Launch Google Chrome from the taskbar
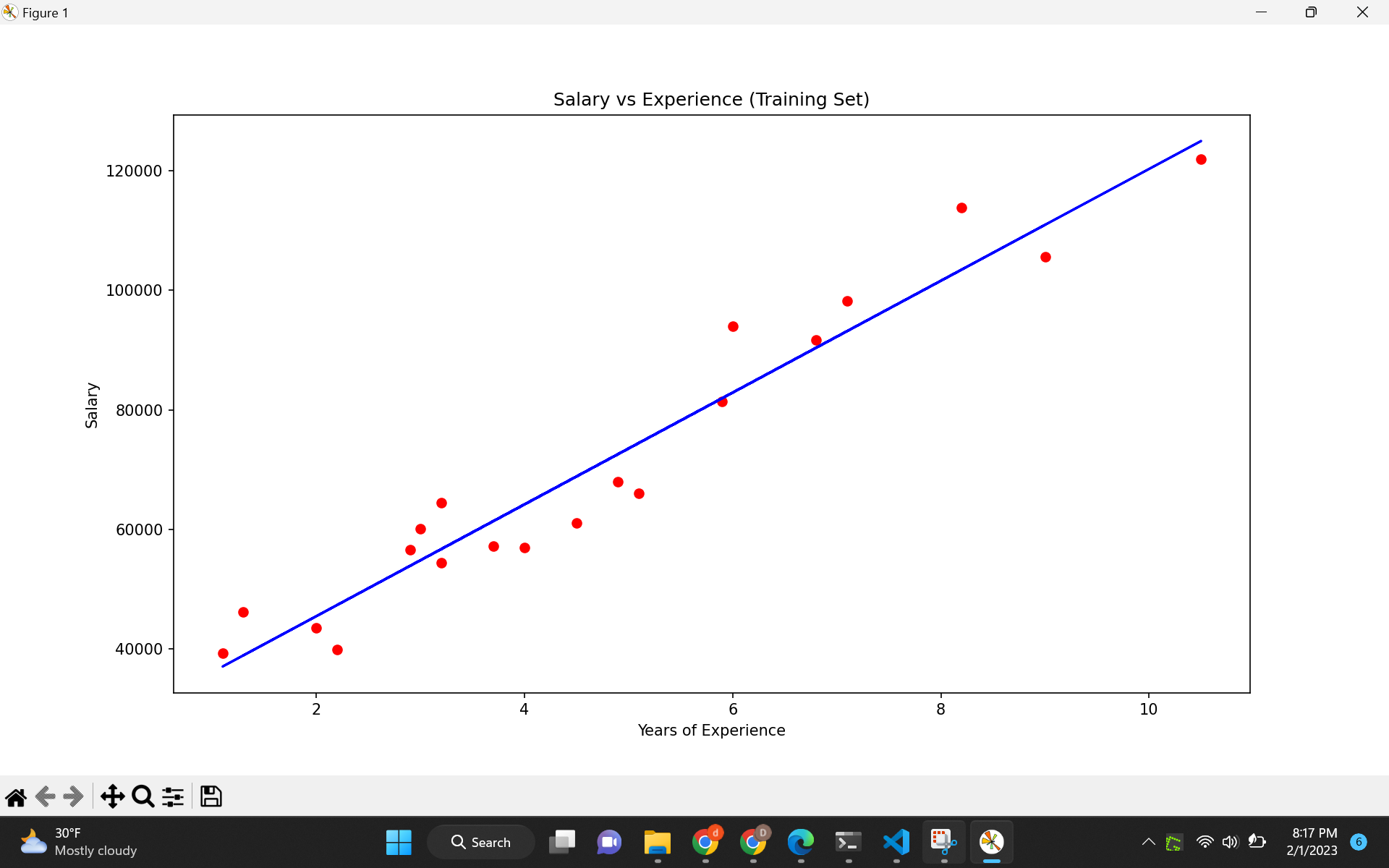The width and height of the screenshot is (1389, 868). point(707,842)
